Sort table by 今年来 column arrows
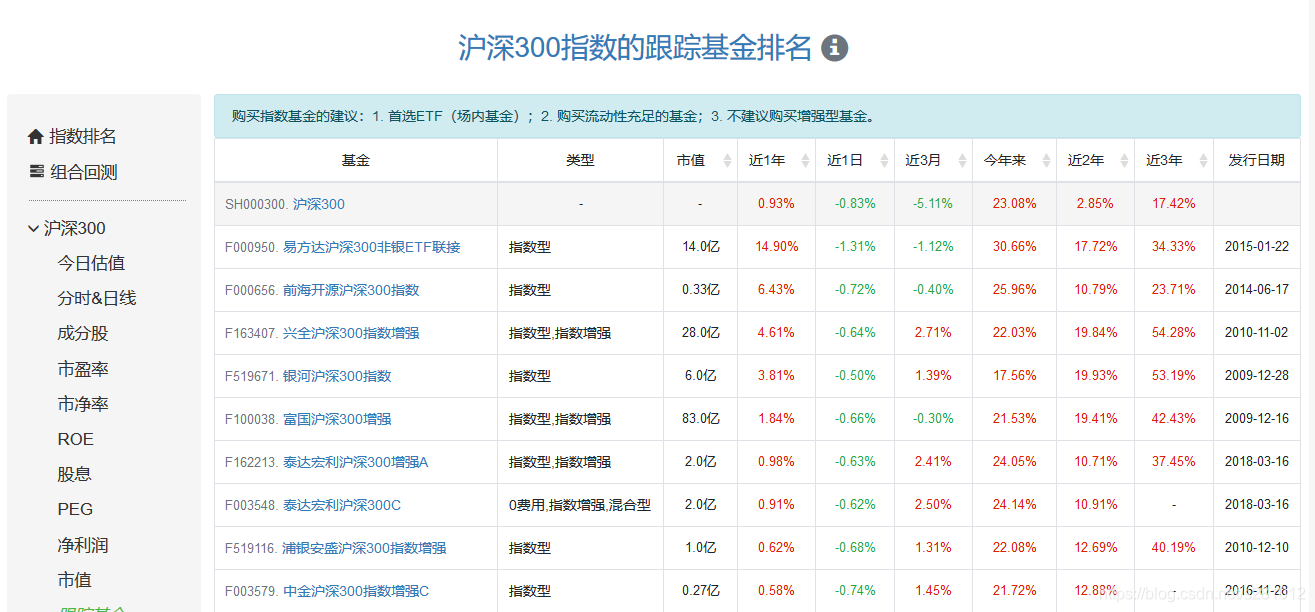The image size is (1315, 612). (x=1046, y=160)
